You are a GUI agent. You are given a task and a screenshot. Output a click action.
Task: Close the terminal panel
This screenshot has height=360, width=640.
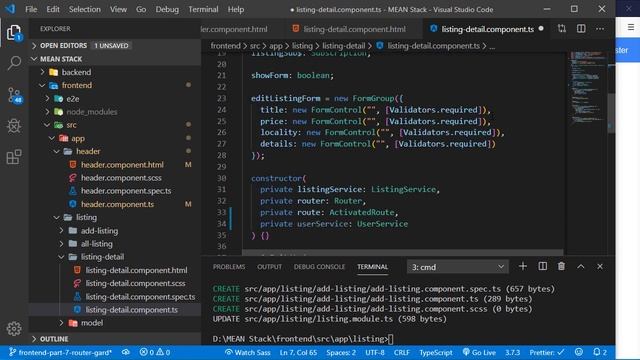pyautogui.click(x=600, y=267)
